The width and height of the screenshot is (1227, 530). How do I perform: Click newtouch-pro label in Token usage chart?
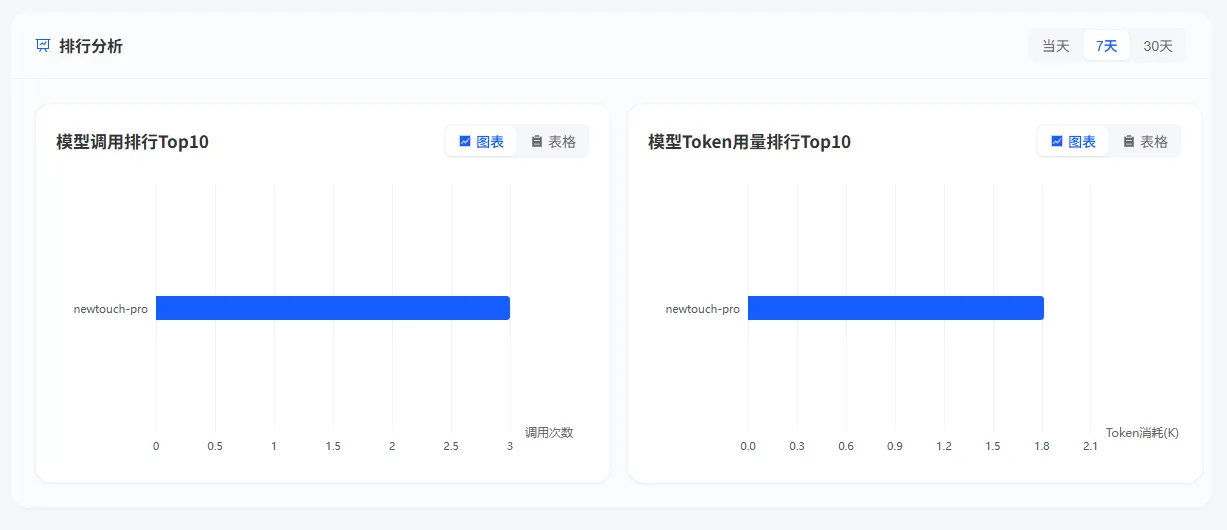pyautogui.click(x=703, y=309)
